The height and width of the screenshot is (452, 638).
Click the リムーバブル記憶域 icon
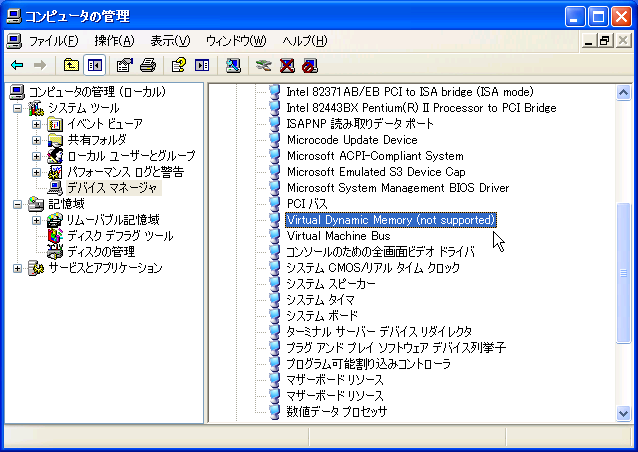click(55, 220)
